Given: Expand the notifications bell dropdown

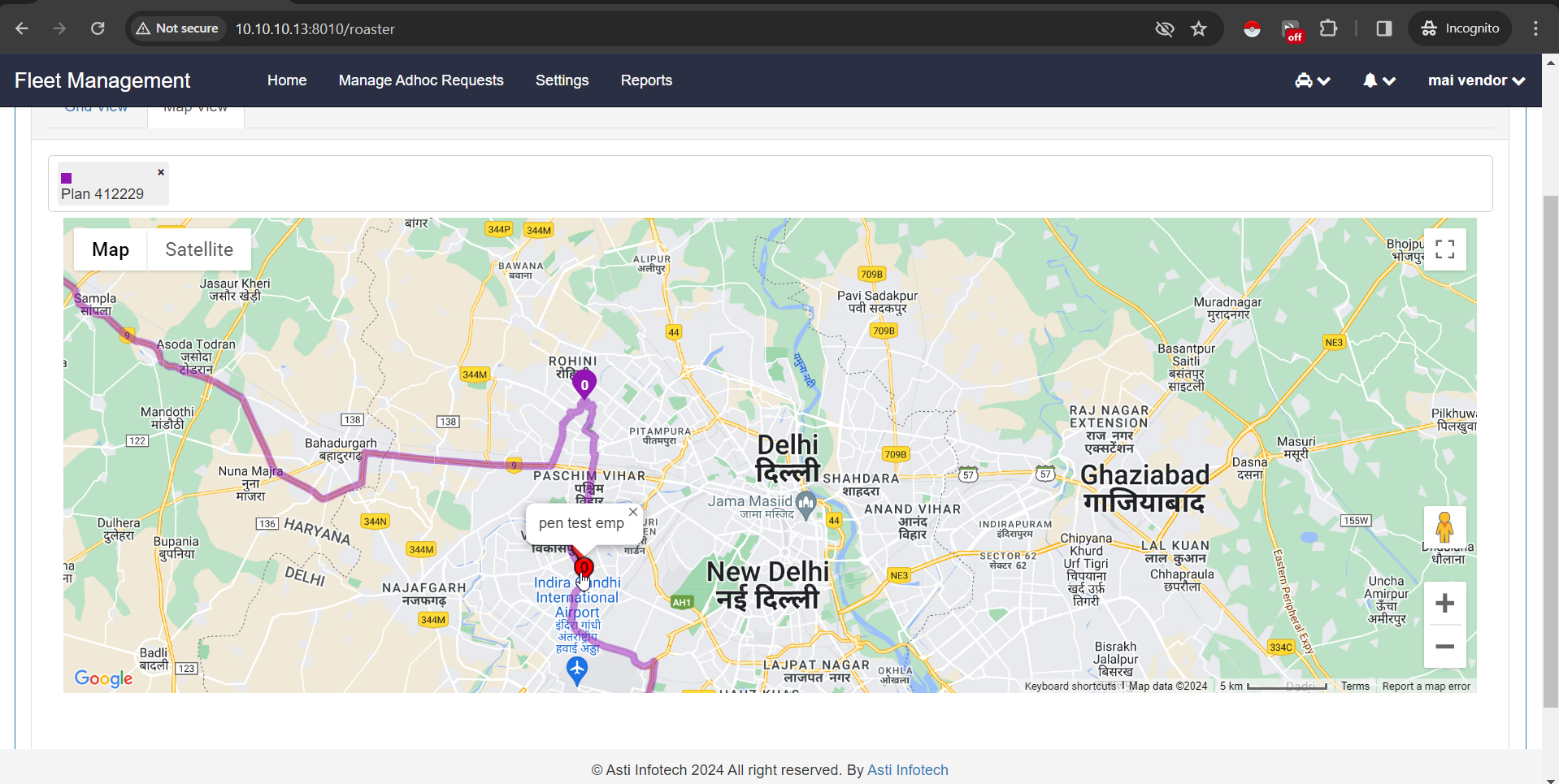Looking at the screenshot, I should click(1379, 80).
